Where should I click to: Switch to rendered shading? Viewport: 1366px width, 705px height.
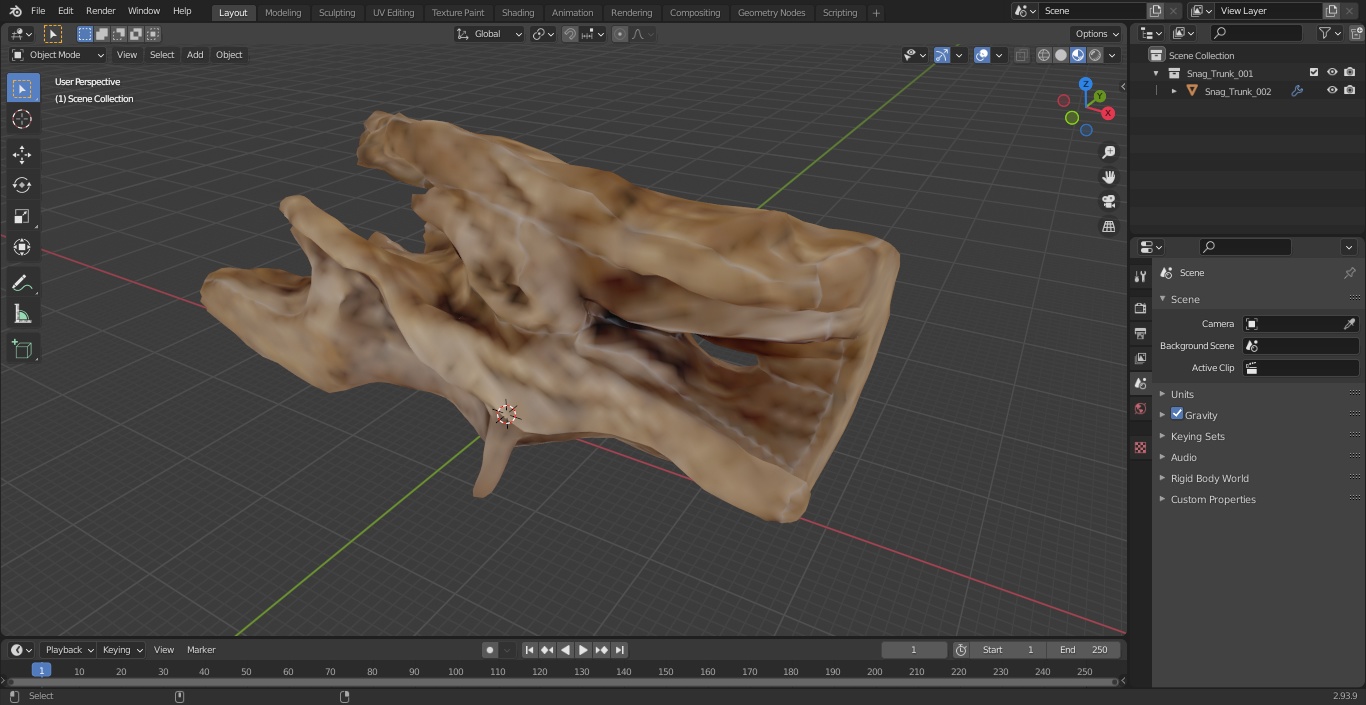[x=1095, y=55]
